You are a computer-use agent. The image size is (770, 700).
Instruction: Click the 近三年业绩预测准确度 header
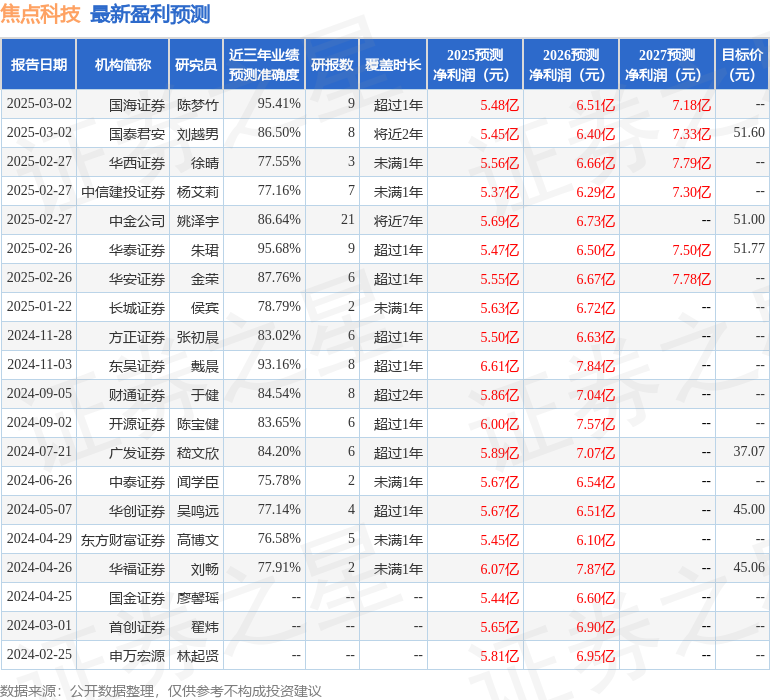(264, 65)
